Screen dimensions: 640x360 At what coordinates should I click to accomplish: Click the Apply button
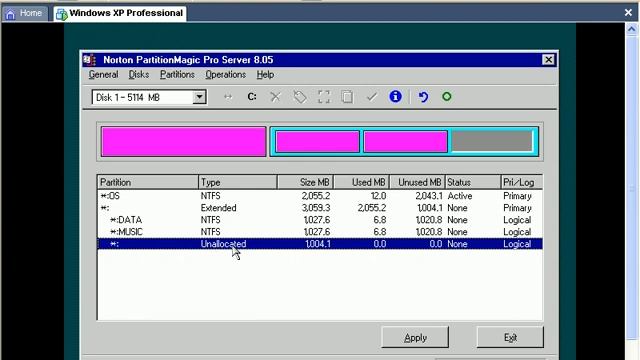point(415,338)
